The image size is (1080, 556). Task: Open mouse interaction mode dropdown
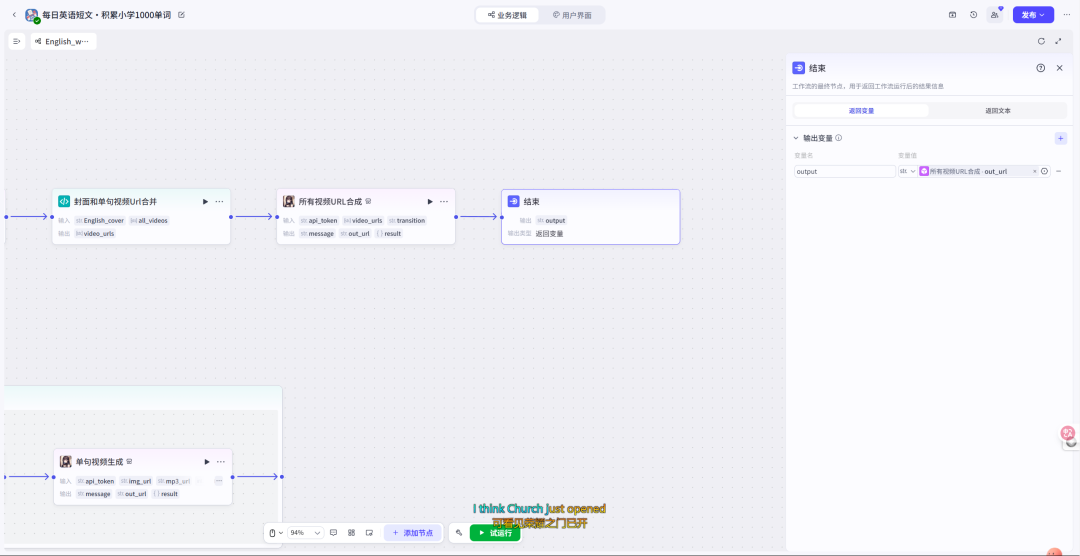click(x=276, y=533)
